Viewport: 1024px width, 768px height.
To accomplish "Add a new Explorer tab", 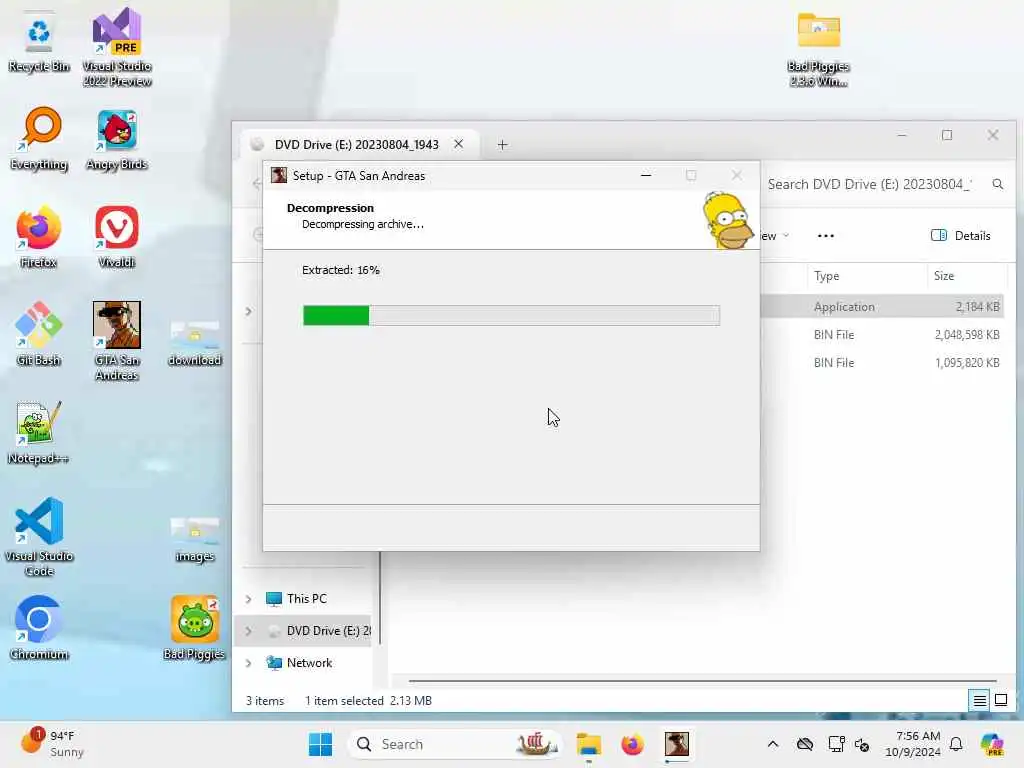I will point(502,144).
